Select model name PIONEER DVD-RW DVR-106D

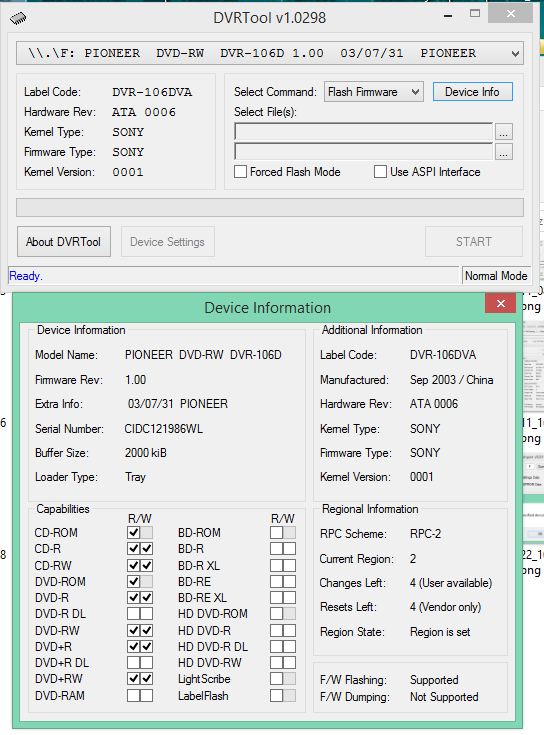coord(203,355)
